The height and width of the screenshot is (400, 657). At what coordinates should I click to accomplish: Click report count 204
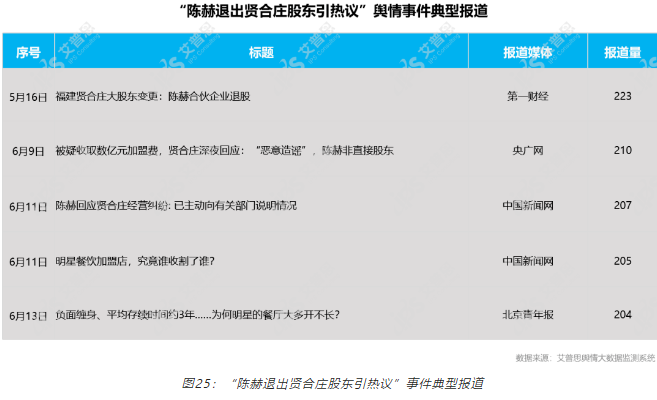[622, 315]
